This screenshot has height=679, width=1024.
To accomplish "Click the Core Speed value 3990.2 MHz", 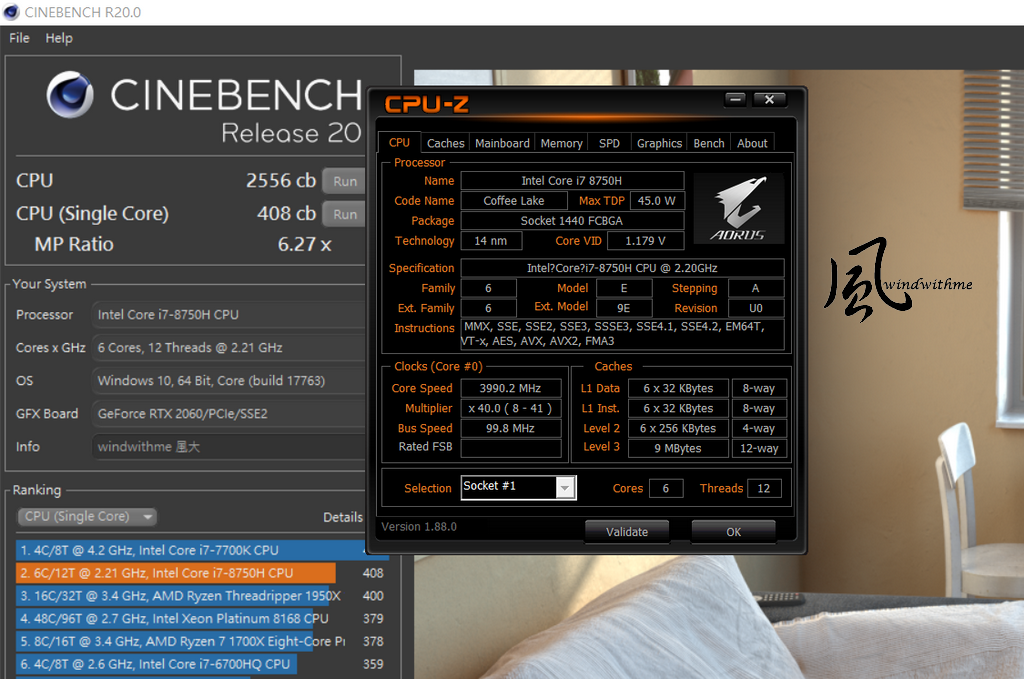I will point(511,388).
